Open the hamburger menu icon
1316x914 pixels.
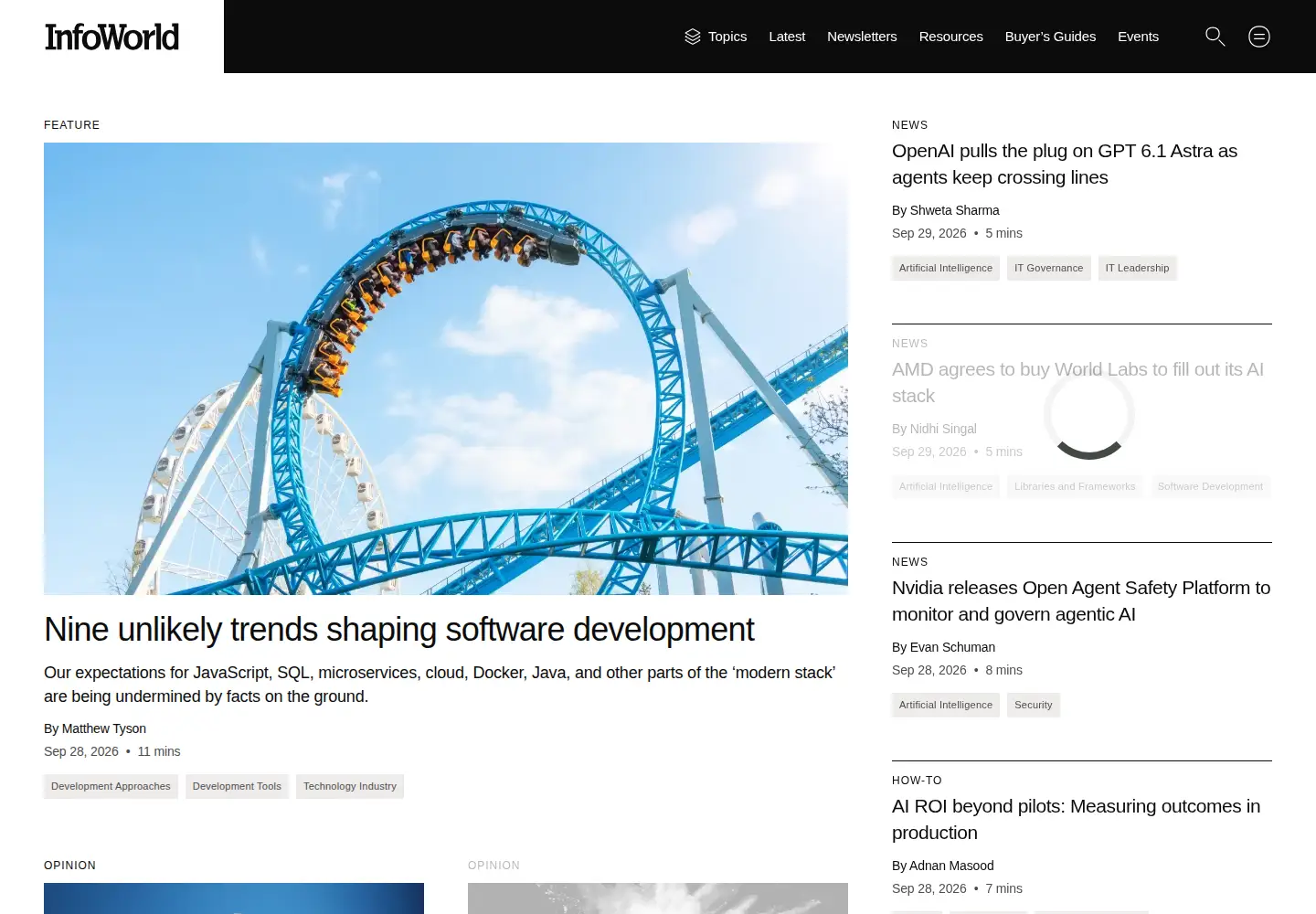click(1259, 37)
